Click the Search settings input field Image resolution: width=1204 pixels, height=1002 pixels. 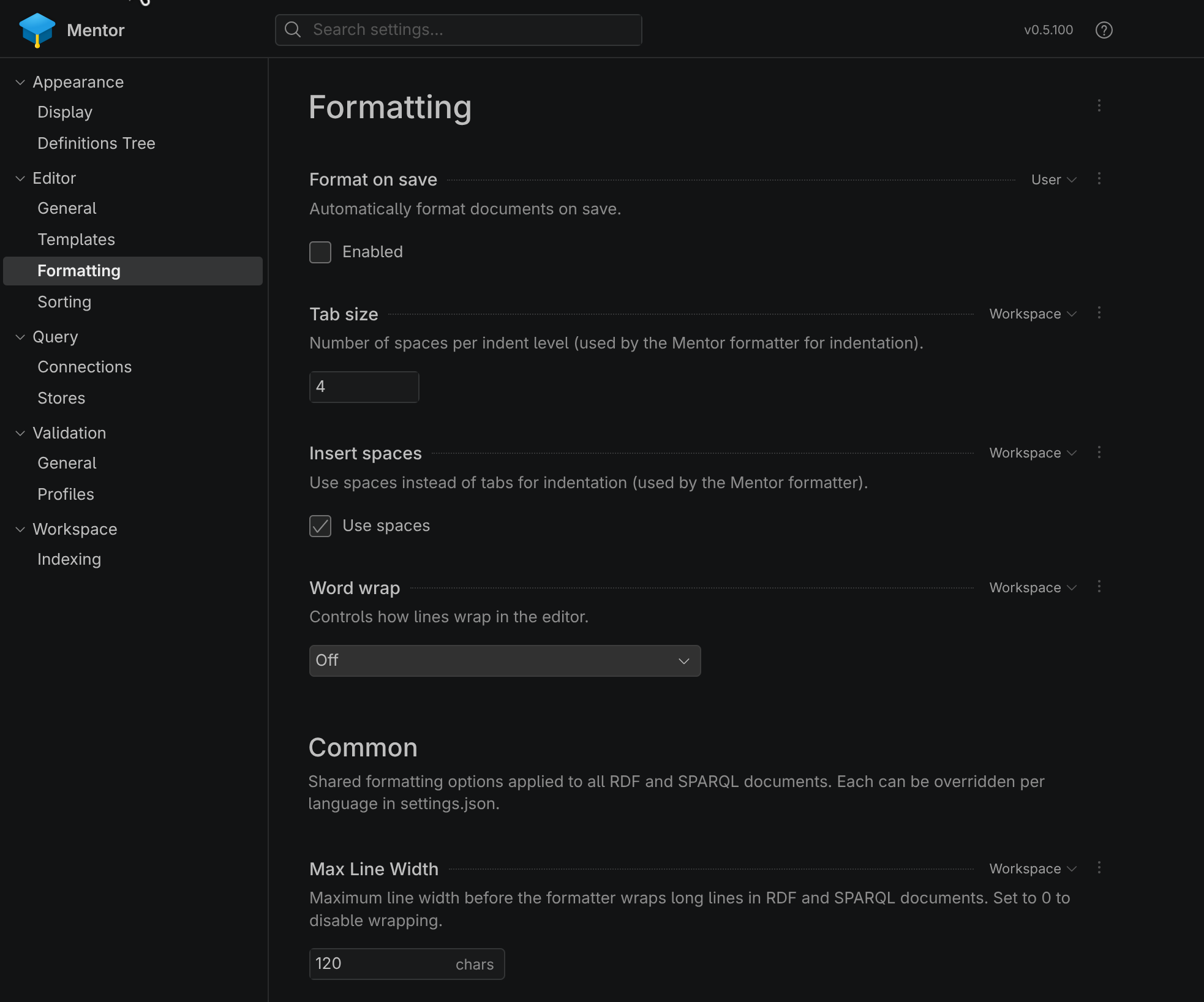coord(458,30)
